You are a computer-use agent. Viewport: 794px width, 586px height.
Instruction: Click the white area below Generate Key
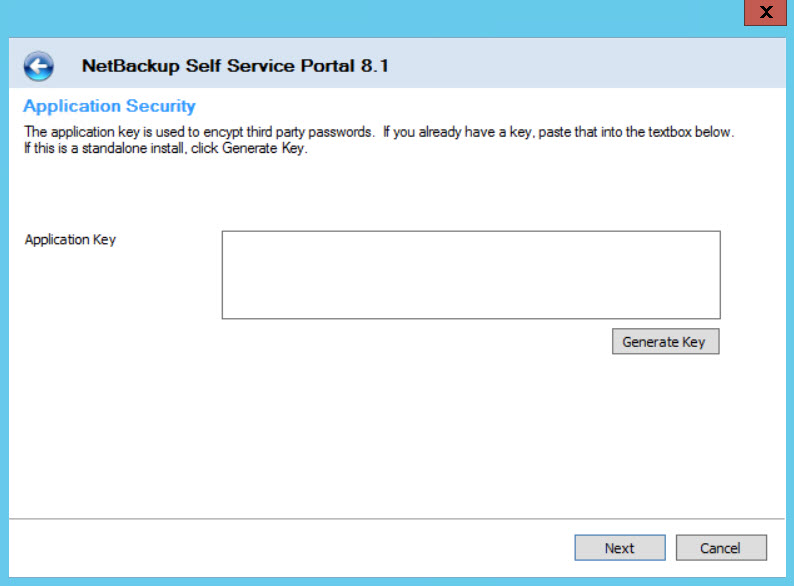point(397,436)
